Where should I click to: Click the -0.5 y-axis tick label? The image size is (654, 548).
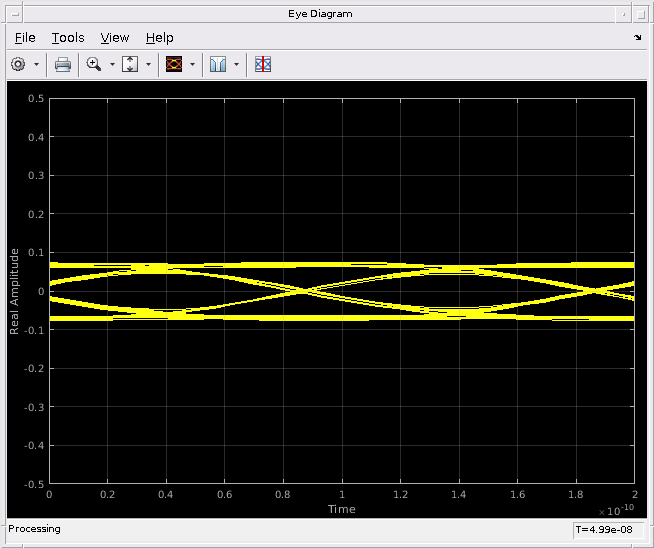click(x=34, y=484)
